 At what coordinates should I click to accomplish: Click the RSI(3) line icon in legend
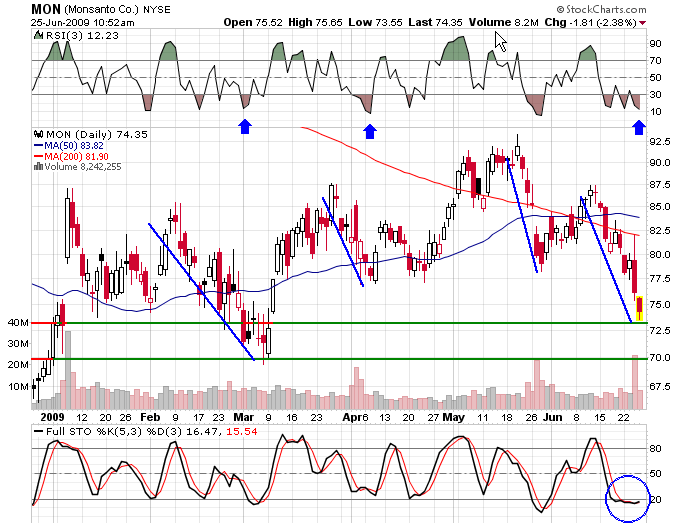(37, 34)
